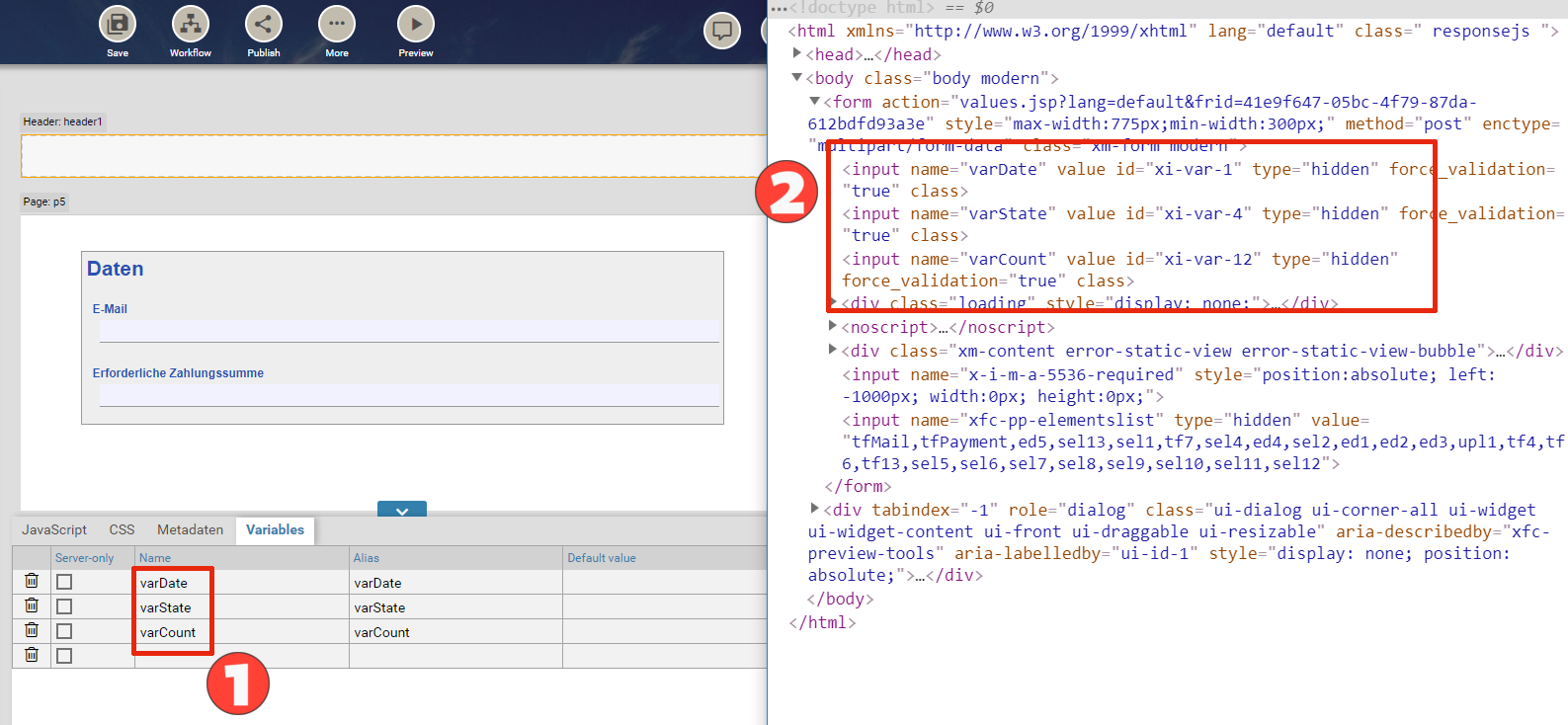Select the input varState DOM line

[1203, 224]
